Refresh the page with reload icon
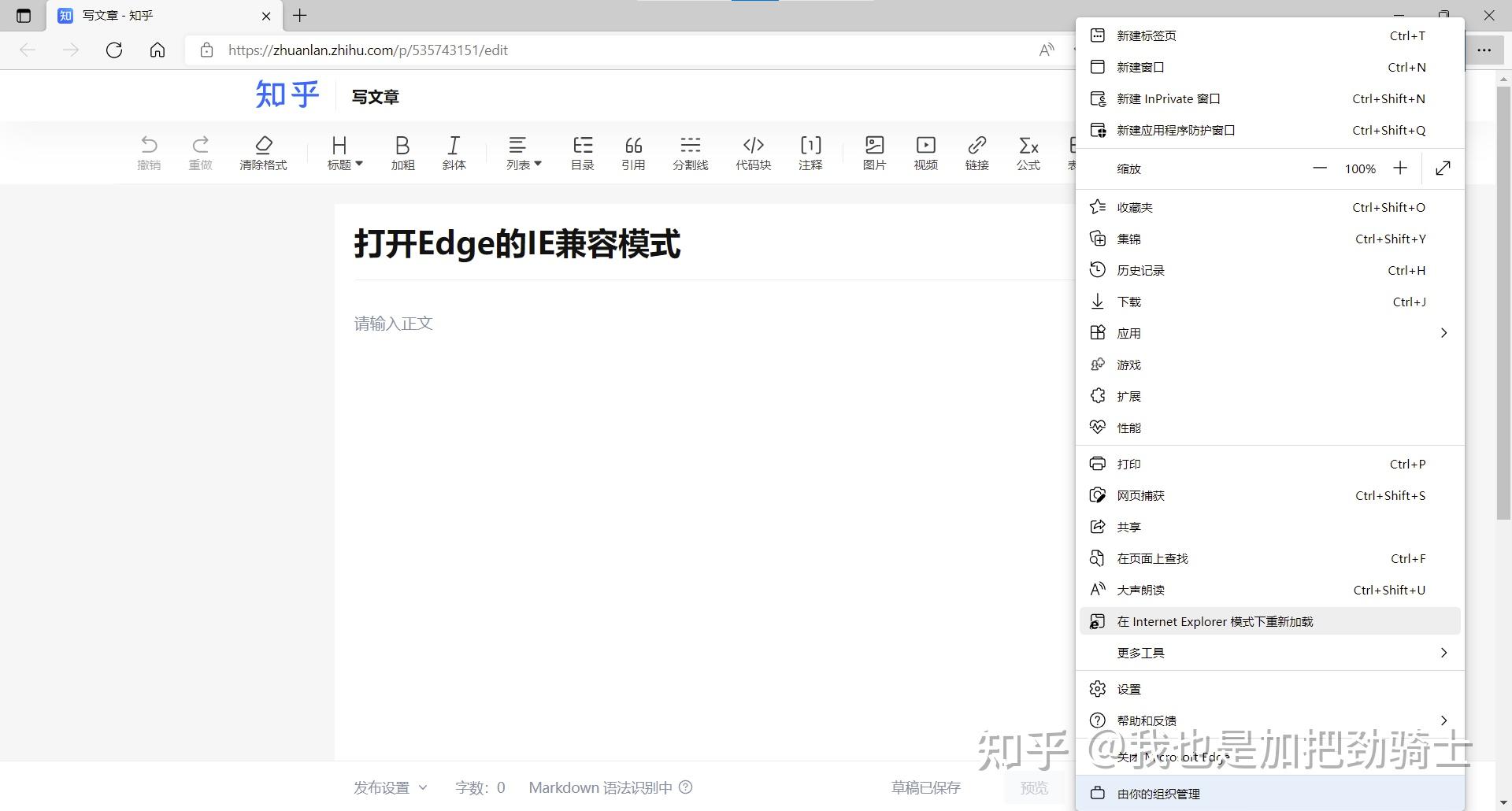Screen dimensions: 1512x811 114,50
